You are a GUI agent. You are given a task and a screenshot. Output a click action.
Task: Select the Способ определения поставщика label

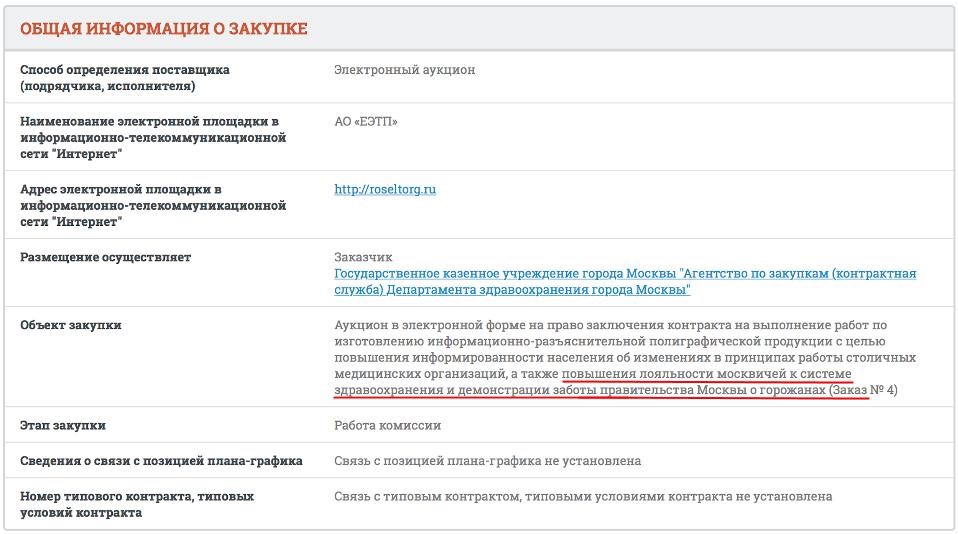[x=125, y=78]
